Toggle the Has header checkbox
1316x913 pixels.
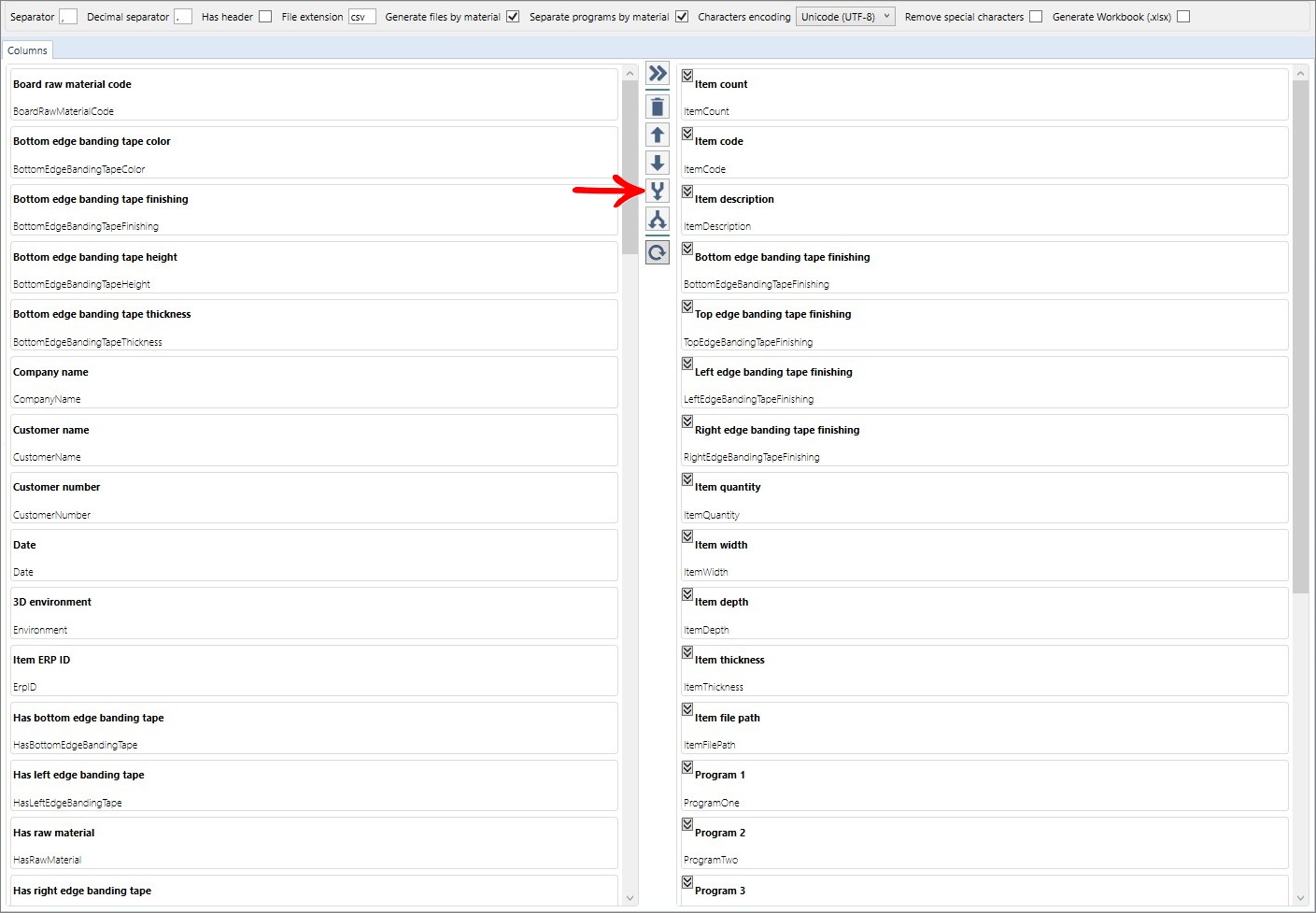tap(265, 17)
